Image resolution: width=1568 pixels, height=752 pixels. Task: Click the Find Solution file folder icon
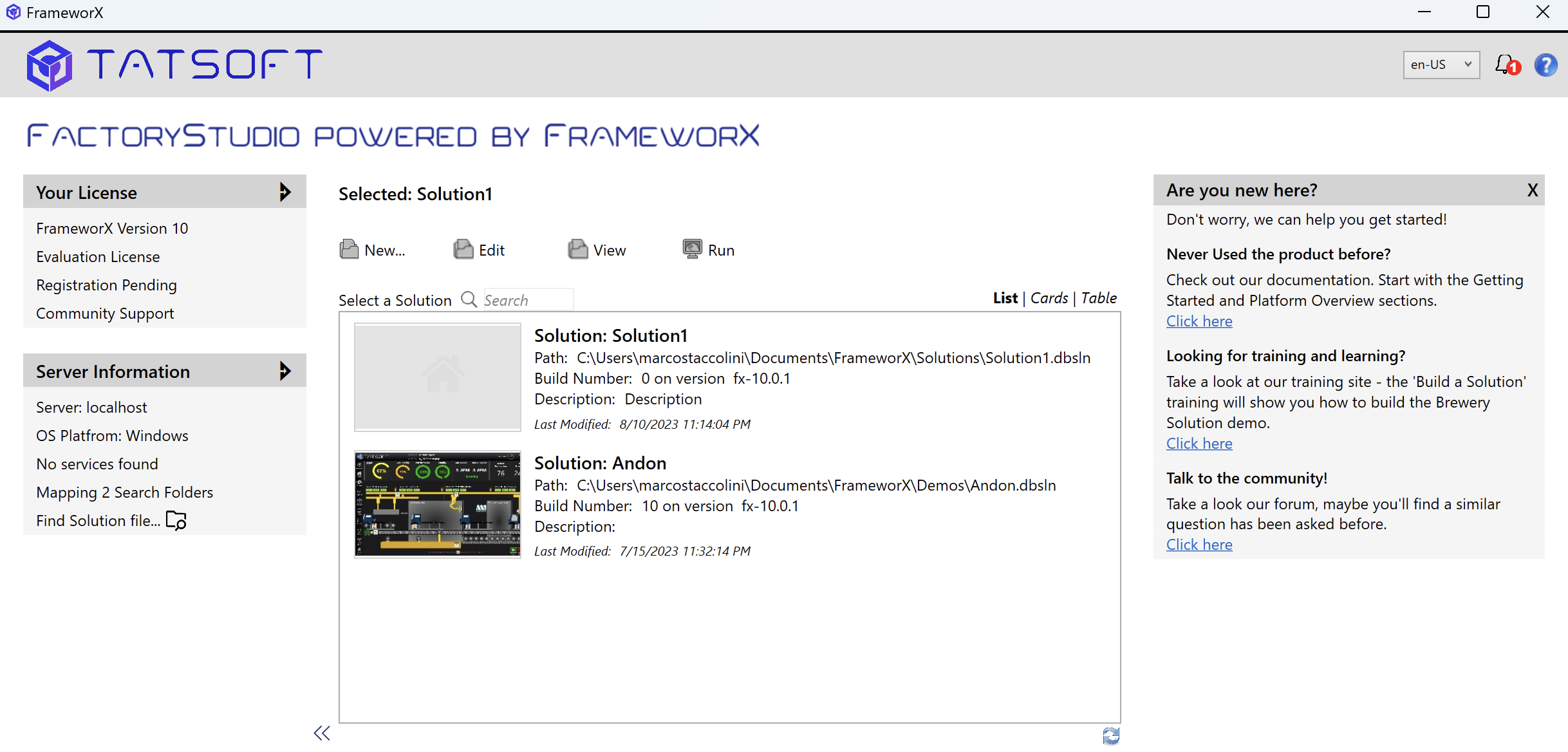[176, 520]
